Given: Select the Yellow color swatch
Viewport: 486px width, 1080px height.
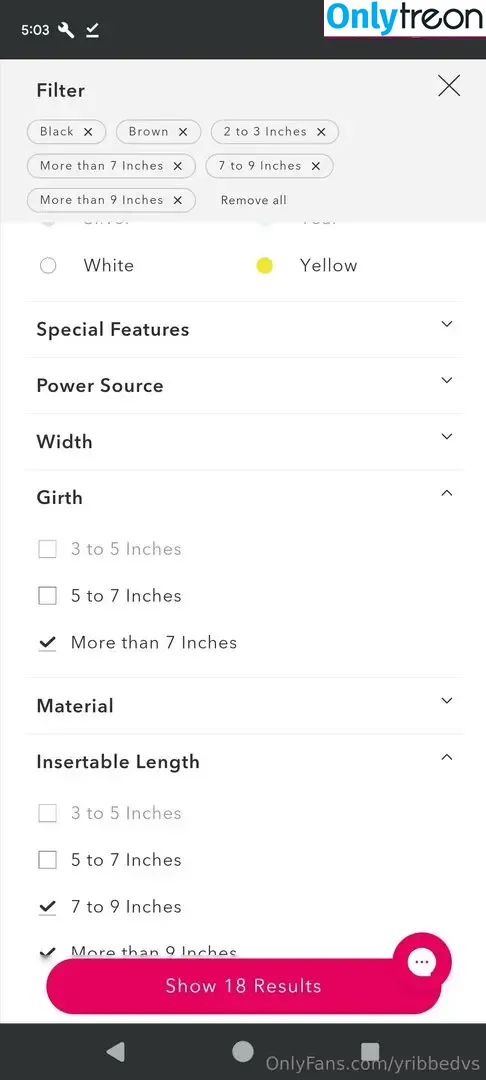Looking at the screenshot, I should click(264, 266).
